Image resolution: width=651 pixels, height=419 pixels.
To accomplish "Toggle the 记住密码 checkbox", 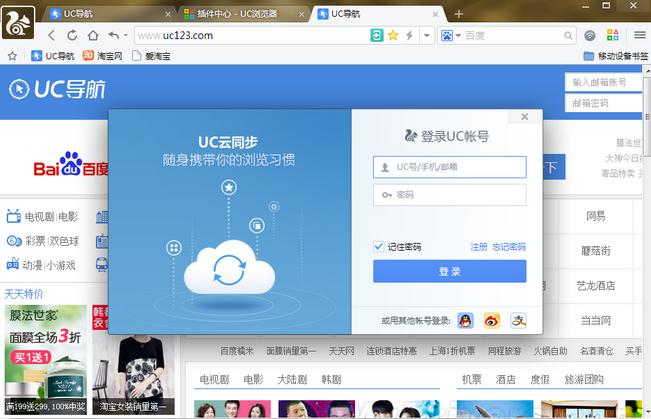I will (378, 247).
